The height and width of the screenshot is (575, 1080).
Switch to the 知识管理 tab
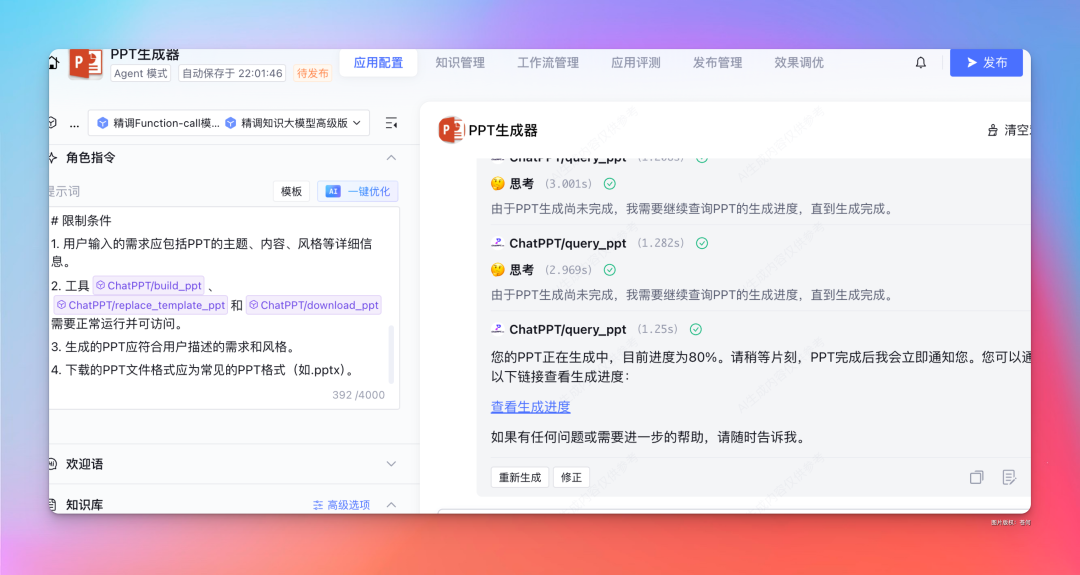tap(459, 63)
